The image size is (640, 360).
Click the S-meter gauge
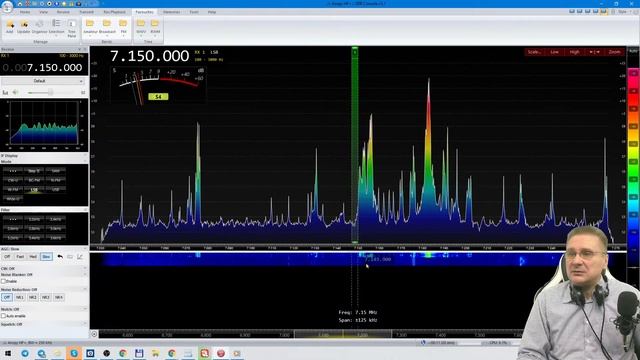(158, 85)
